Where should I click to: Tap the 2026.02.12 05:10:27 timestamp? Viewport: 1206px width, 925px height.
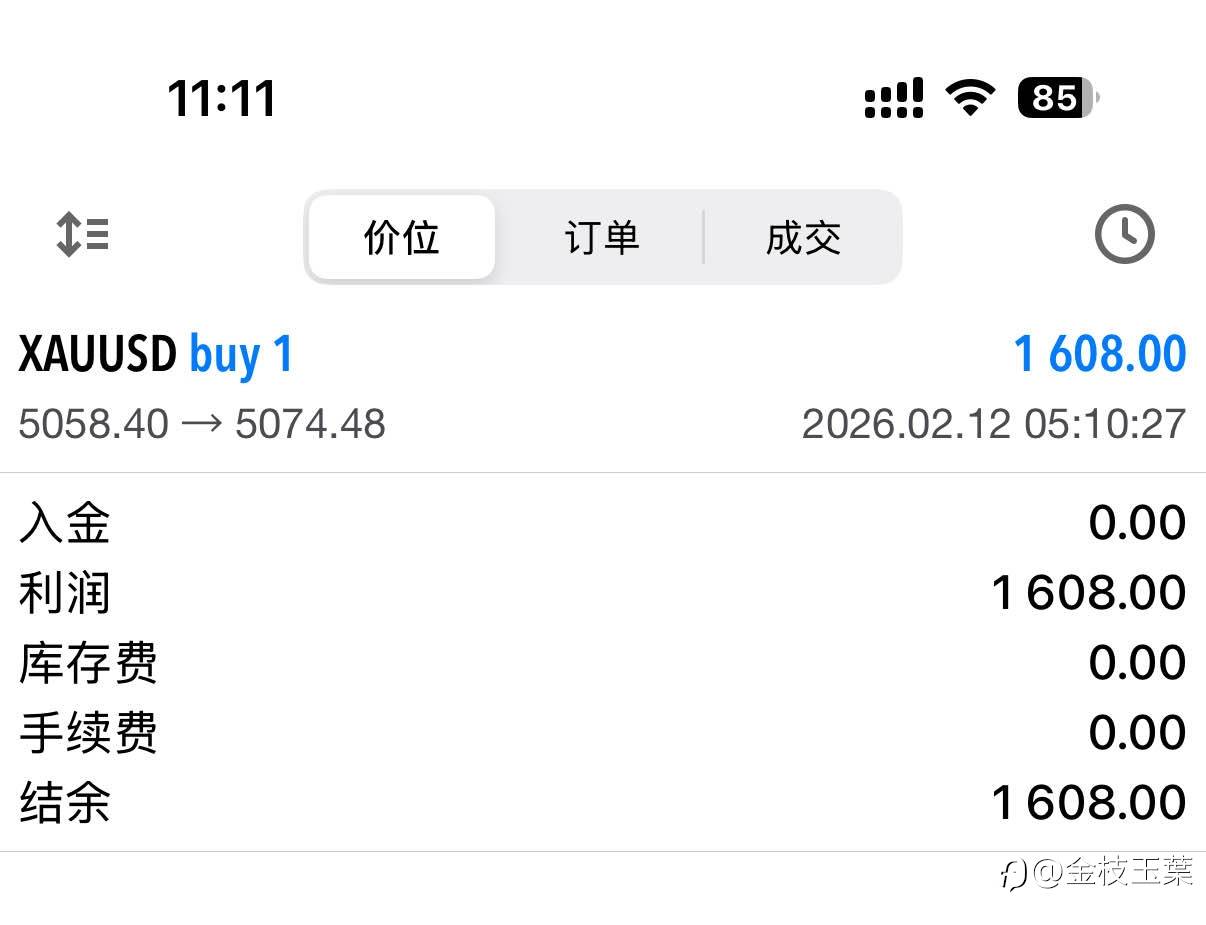point(993,424)
